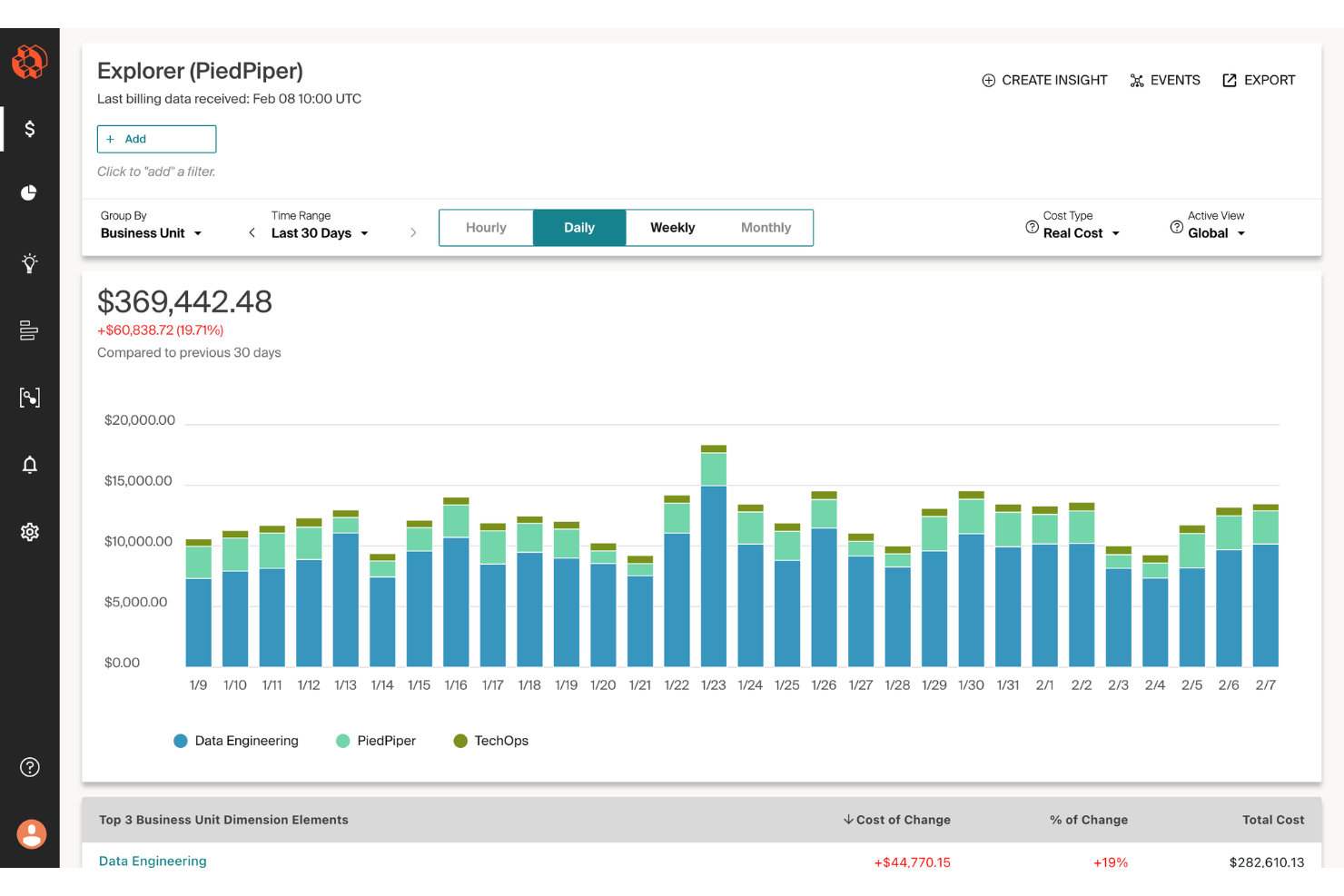
Task: Click the Total Cost column header
Action: [x=1273, y=820]
